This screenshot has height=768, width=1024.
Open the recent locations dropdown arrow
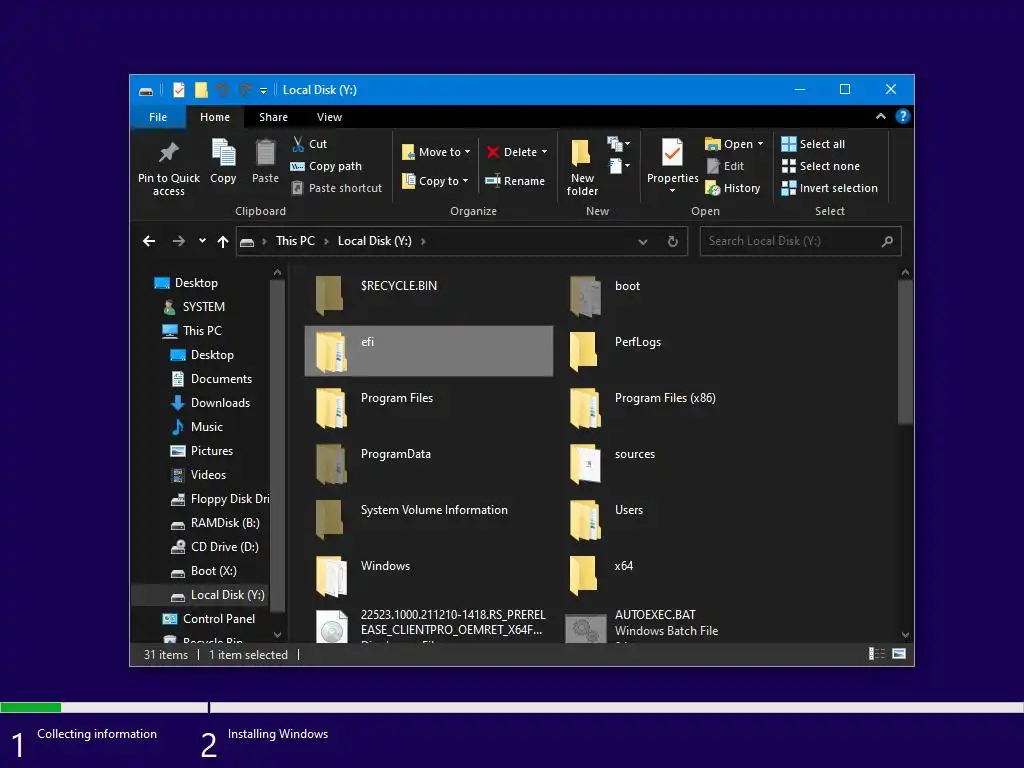202,241
